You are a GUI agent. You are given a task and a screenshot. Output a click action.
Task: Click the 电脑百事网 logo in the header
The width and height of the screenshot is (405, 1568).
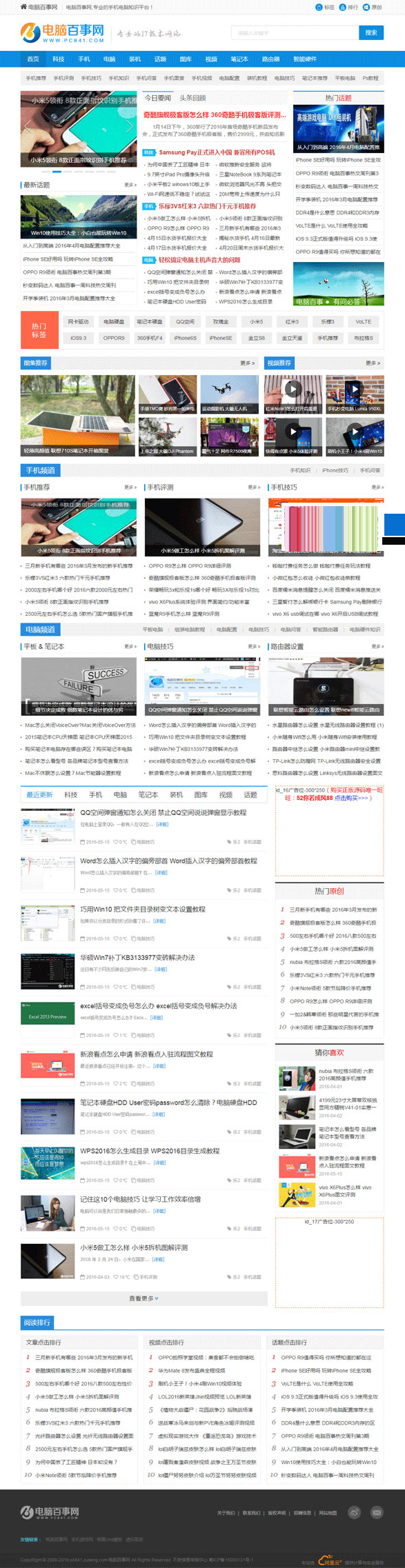click(62, 32)
